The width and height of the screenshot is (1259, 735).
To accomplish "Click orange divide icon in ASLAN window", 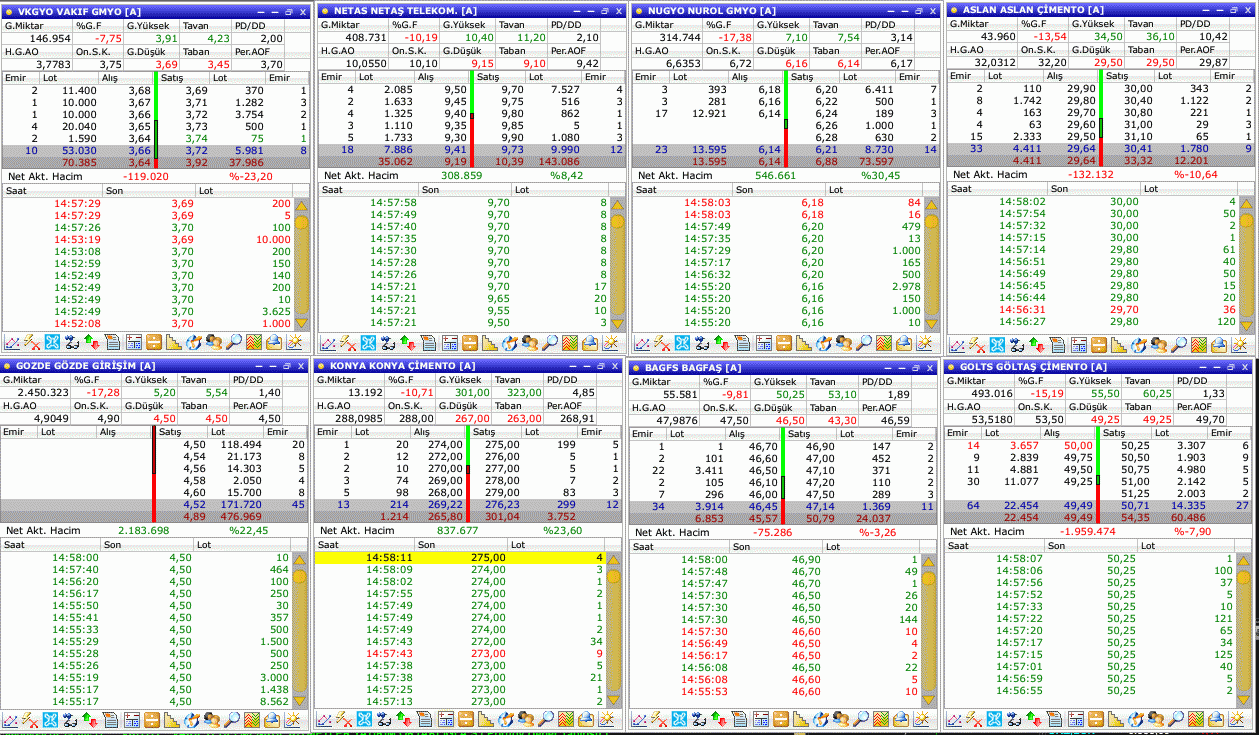I will [1099, 345].
